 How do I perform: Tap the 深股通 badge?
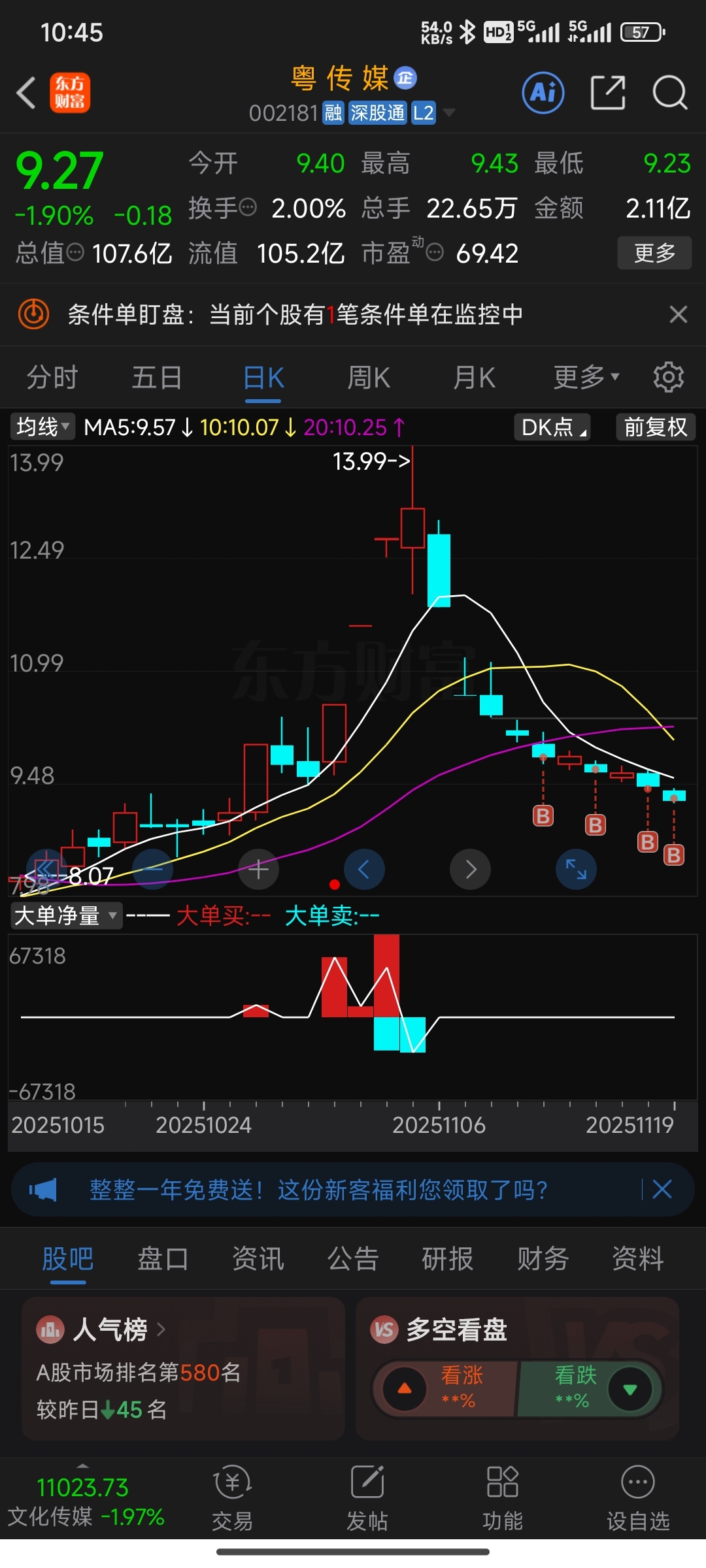[378, 113]
